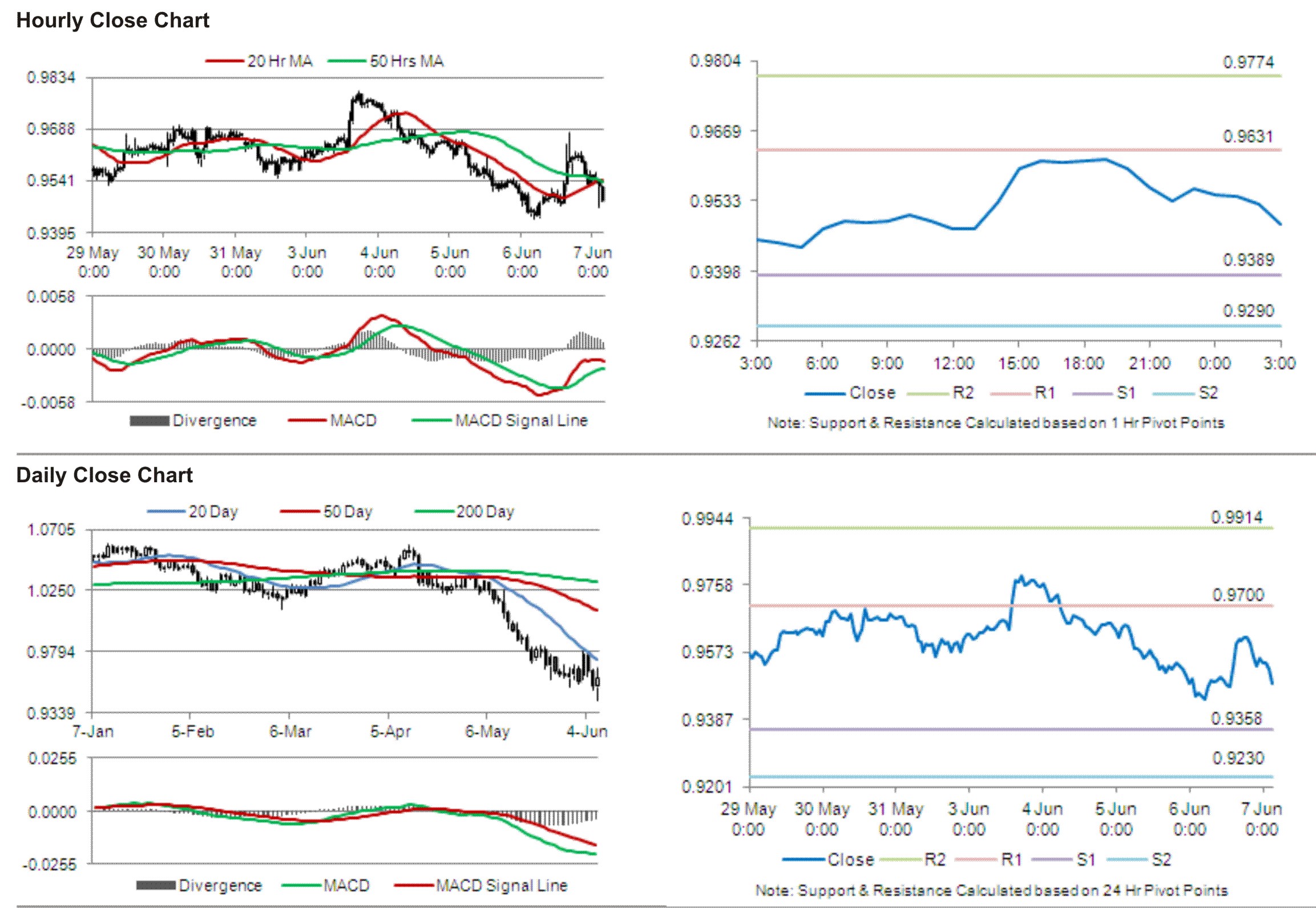1316x908 pixels.
Task: Click the 0.9944 axis label
Action: 708,519
